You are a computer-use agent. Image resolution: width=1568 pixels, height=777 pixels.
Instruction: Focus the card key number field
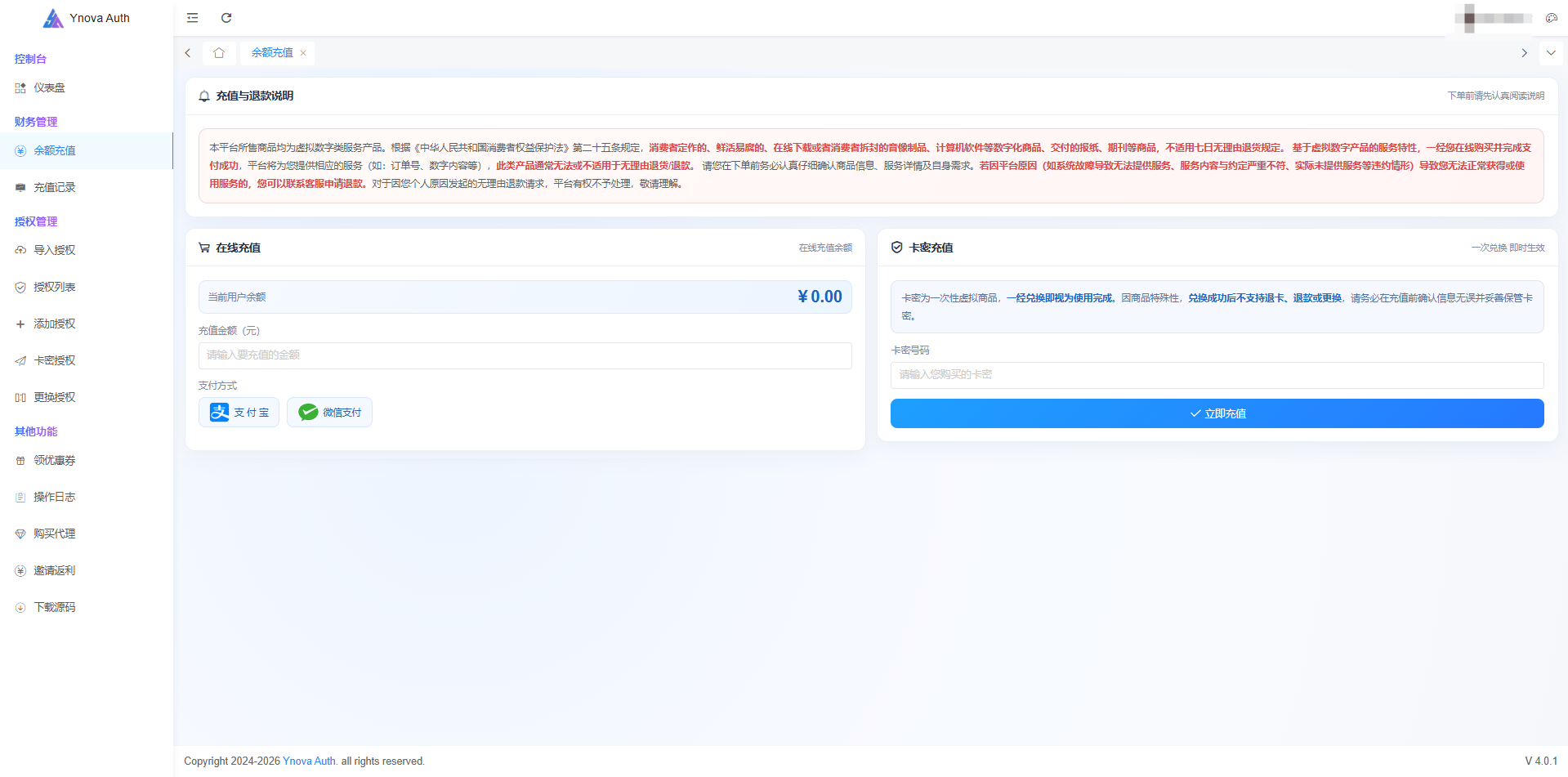pos(1217,375)
